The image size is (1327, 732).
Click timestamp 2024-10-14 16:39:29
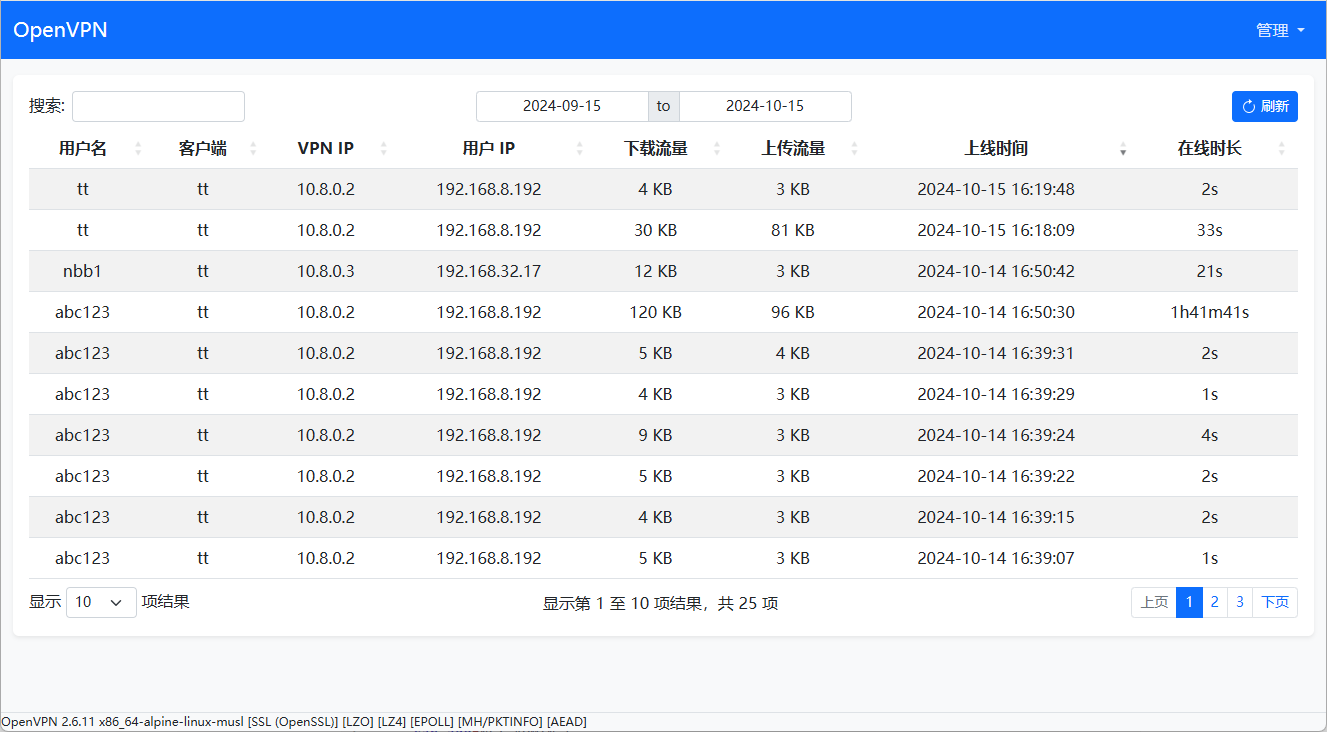point(996,394)
